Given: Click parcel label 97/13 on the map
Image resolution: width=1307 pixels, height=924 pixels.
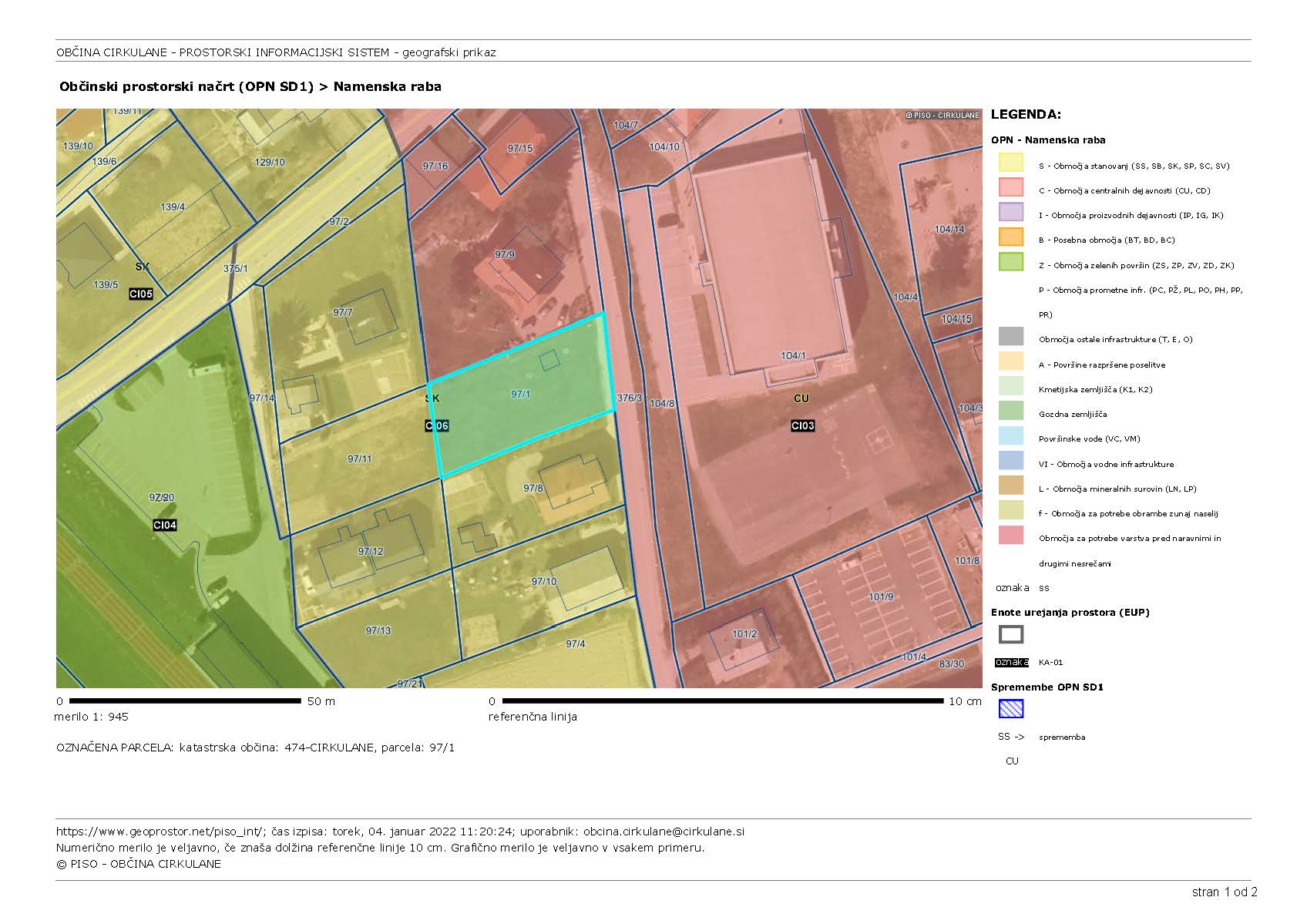Looking at the screenshot, I should (378, 631).
